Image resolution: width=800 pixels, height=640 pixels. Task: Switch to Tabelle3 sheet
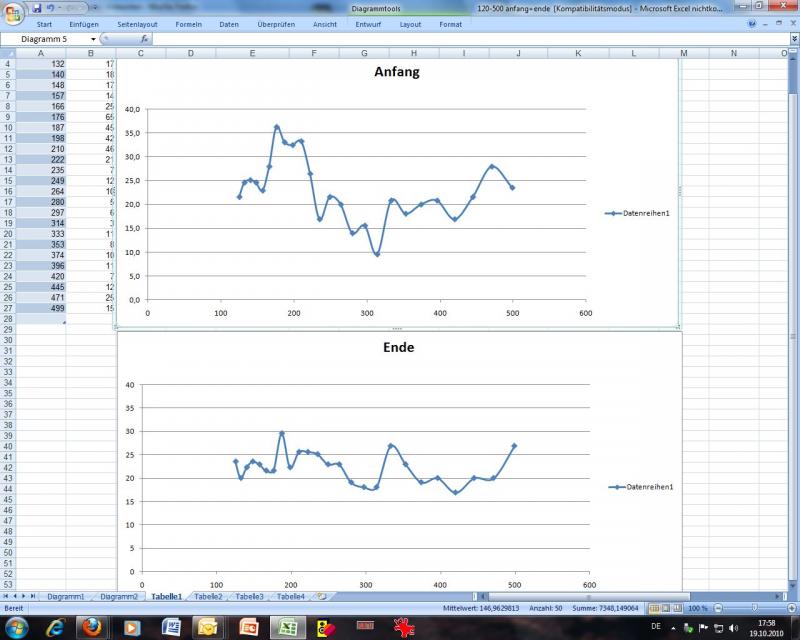pos(249,596)
